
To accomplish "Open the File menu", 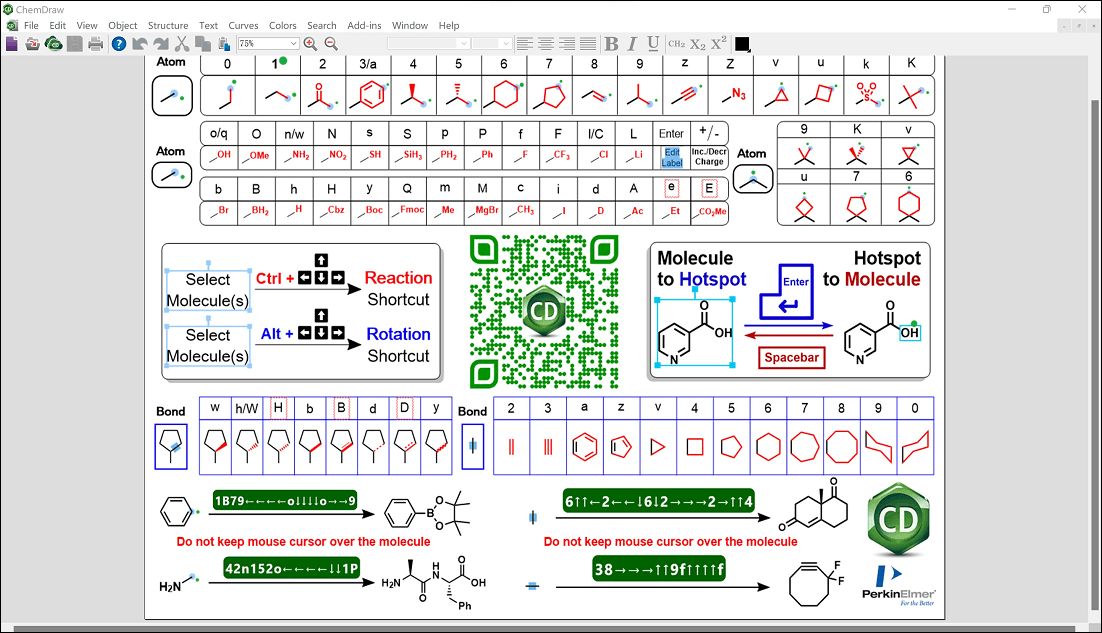I will click(x=32, y=25).
